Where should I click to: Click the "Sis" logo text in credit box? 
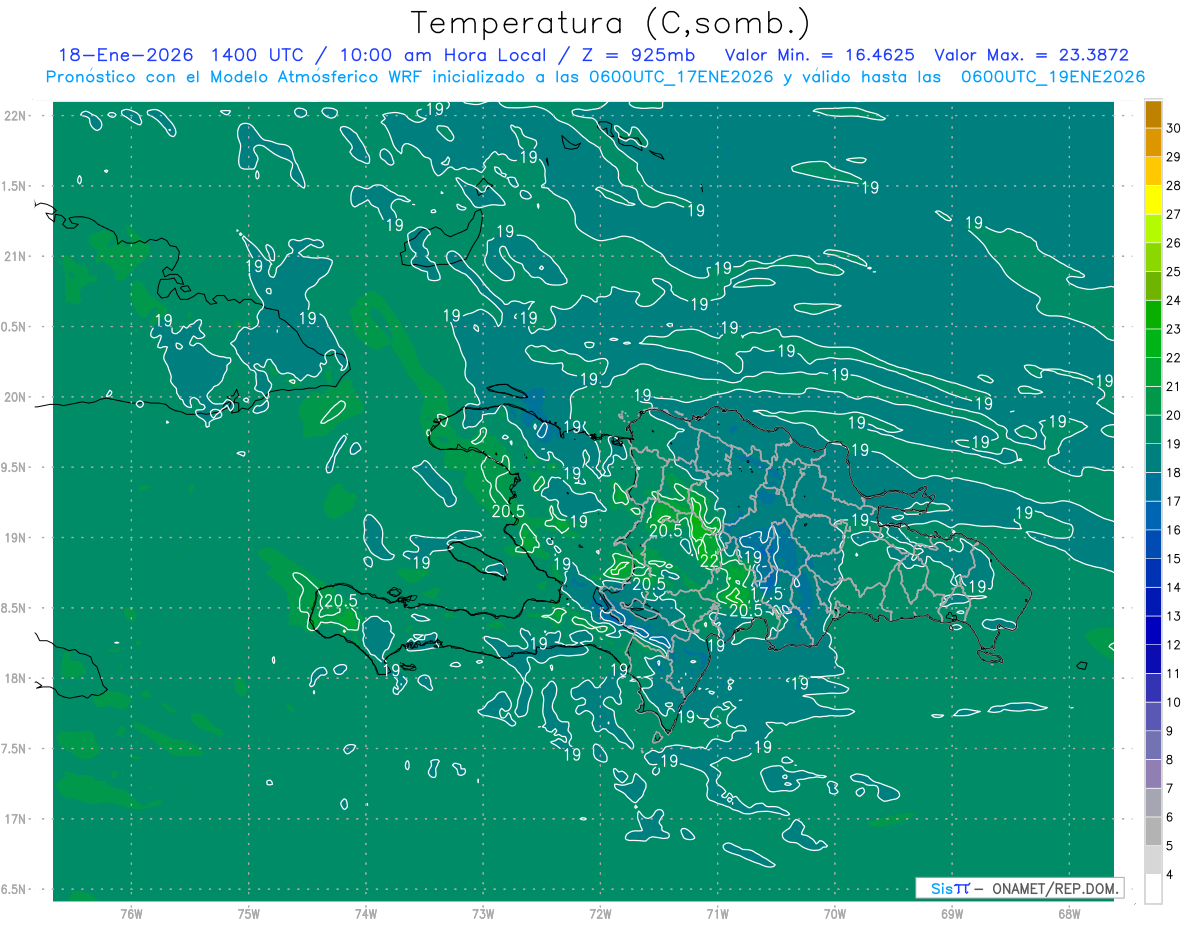coord(941,888)
